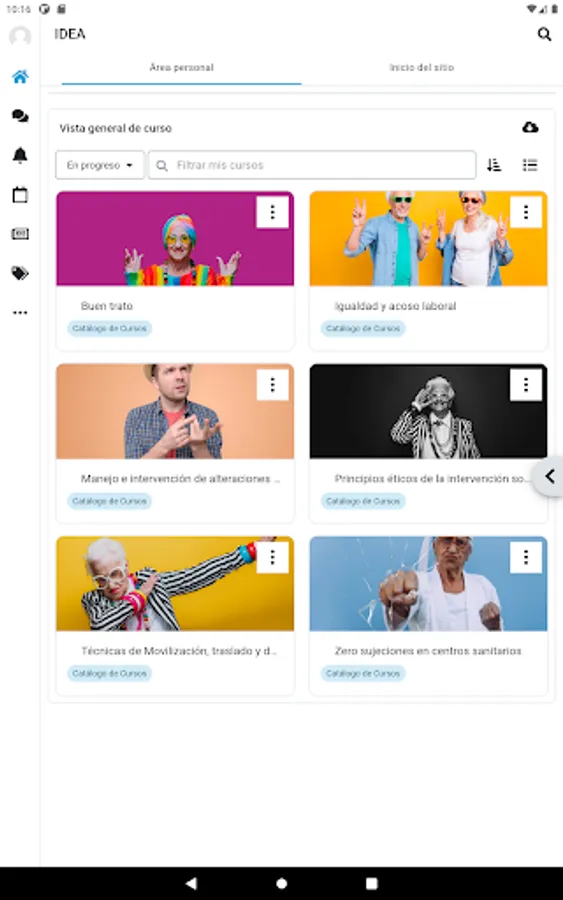Viewport: 563px width, 900px height.
Task: Click the search magnifier icon
Action: click(x=544, y=34)
